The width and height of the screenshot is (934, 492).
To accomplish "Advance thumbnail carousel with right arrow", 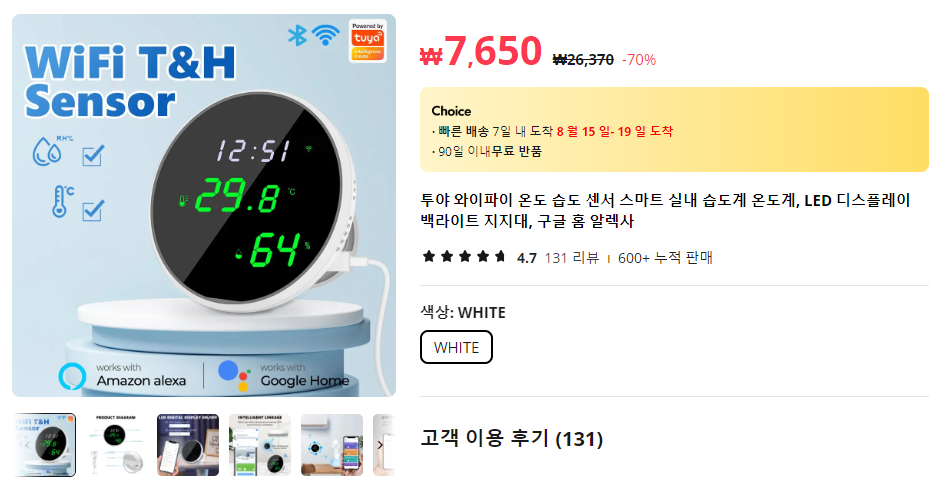I will point(379,445).
